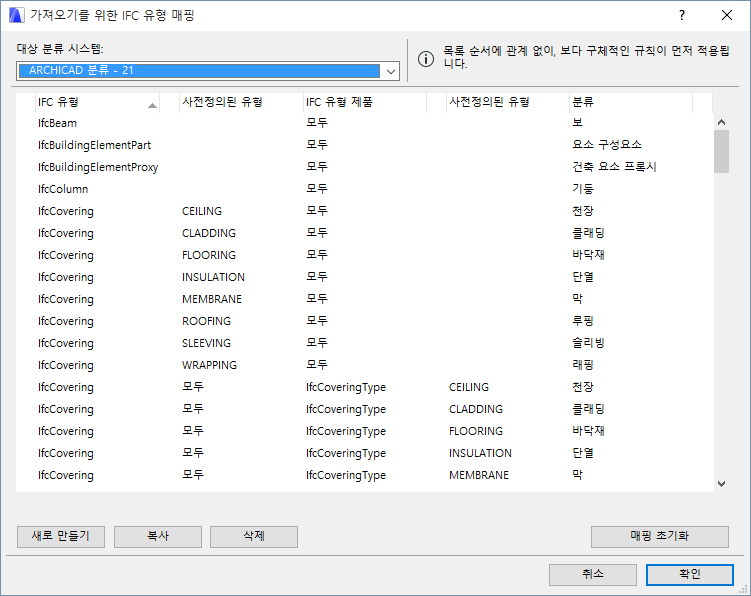Click the SLEEVING predefined type cell
Screen dimensions: 751x596
tap(206, 344)
